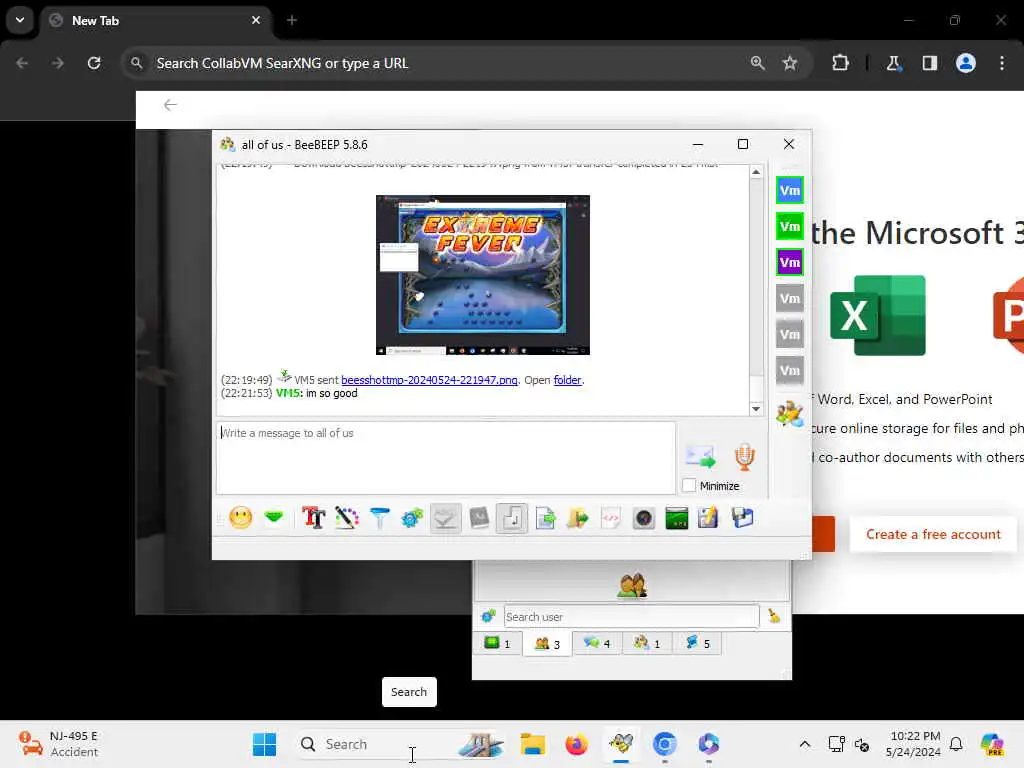Select the users tab labeled 3
Screen dimensions: 1024x768
coord(547,643)
